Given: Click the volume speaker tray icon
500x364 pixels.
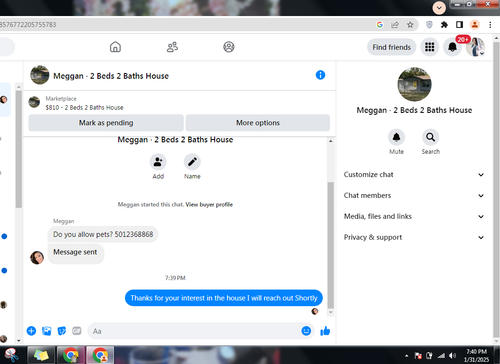Looking at the screenshot, I should pos(452,356).
